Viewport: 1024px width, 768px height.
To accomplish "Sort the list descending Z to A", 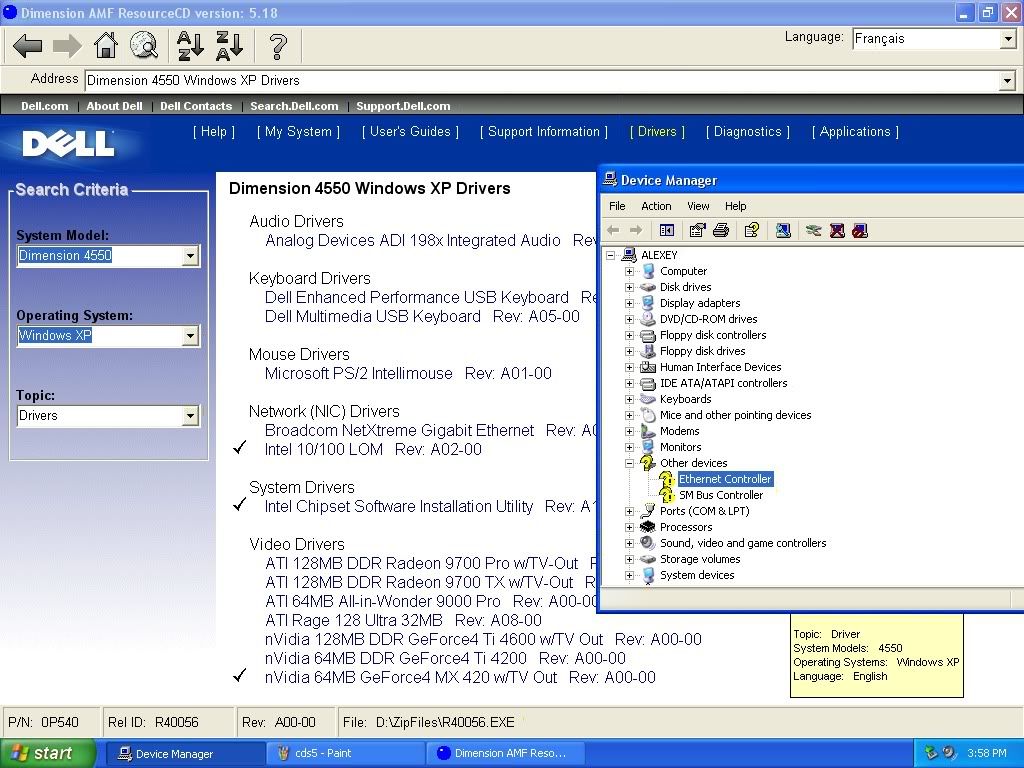I will coord(229,46).
